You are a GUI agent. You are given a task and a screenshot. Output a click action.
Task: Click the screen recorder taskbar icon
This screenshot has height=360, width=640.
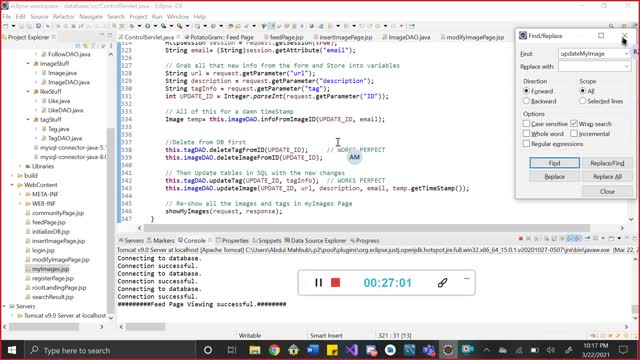coord(467,350)
